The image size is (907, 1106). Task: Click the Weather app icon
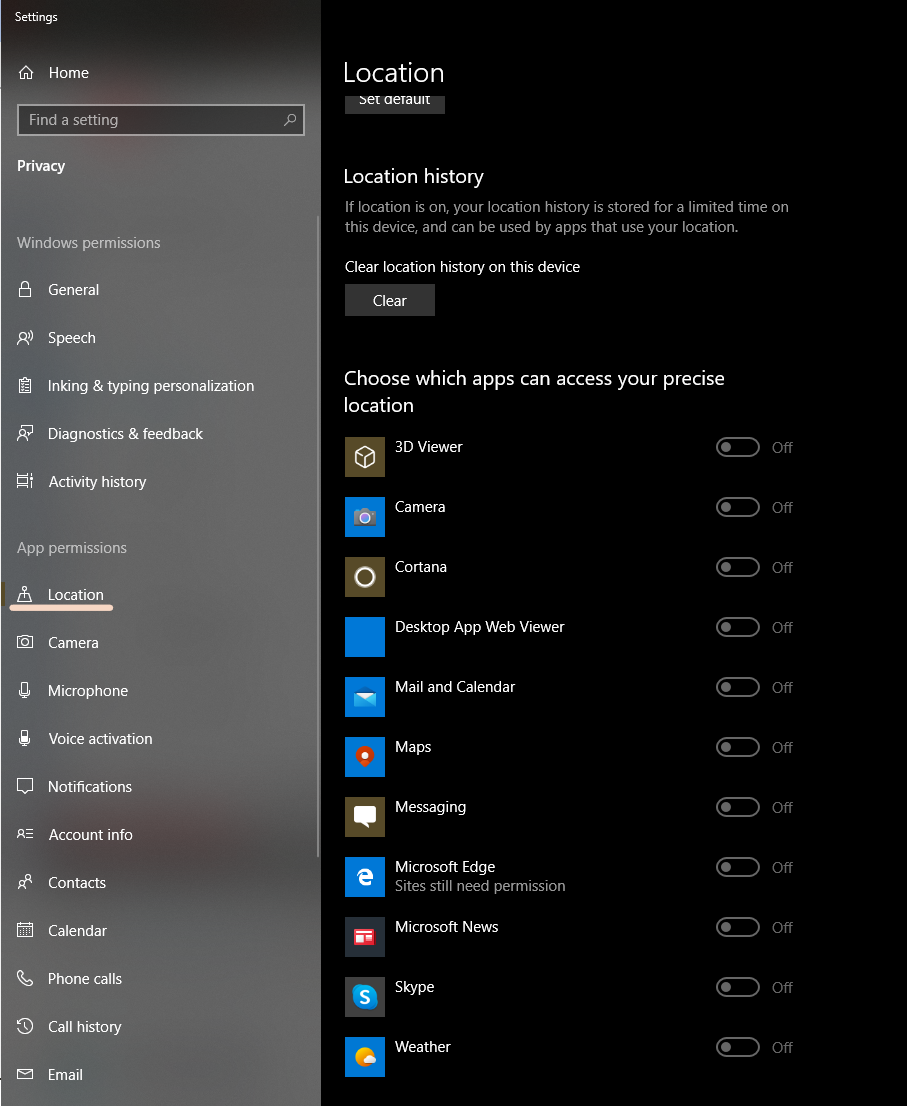pos(365,1057)
